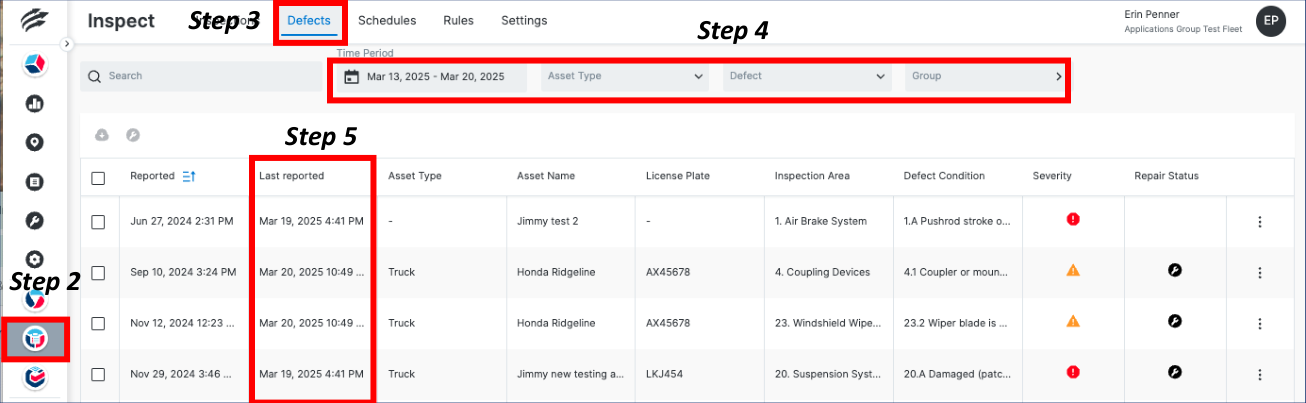Tick the select-all checkbox in table header
This screenshot has width=1306, height=403.
point(98,178)
